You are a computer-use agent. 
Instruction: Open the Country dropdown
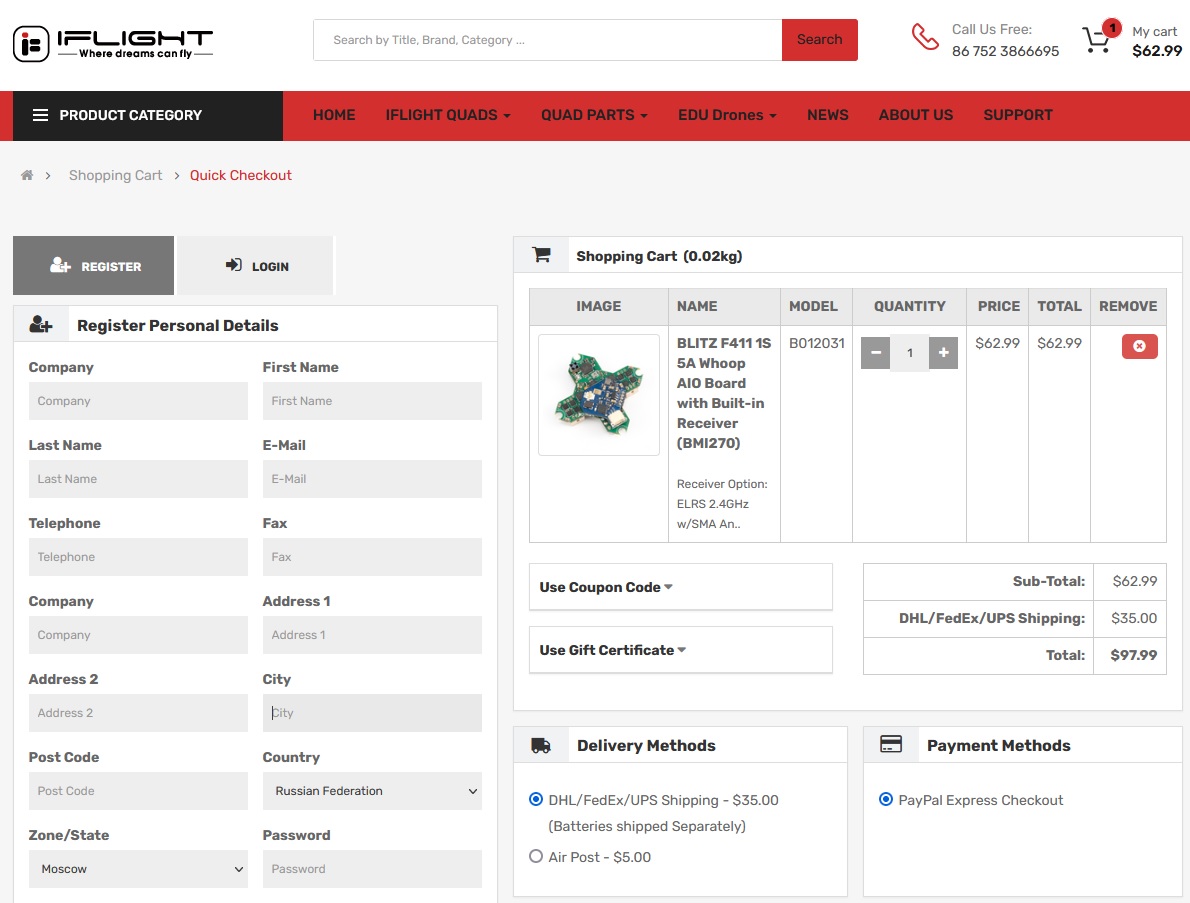372,791
